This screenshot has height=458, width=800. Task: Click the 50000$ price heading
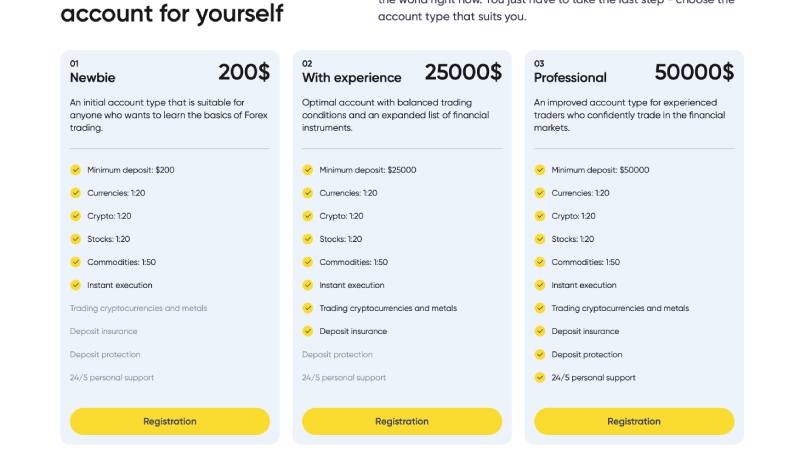(694, 72)
